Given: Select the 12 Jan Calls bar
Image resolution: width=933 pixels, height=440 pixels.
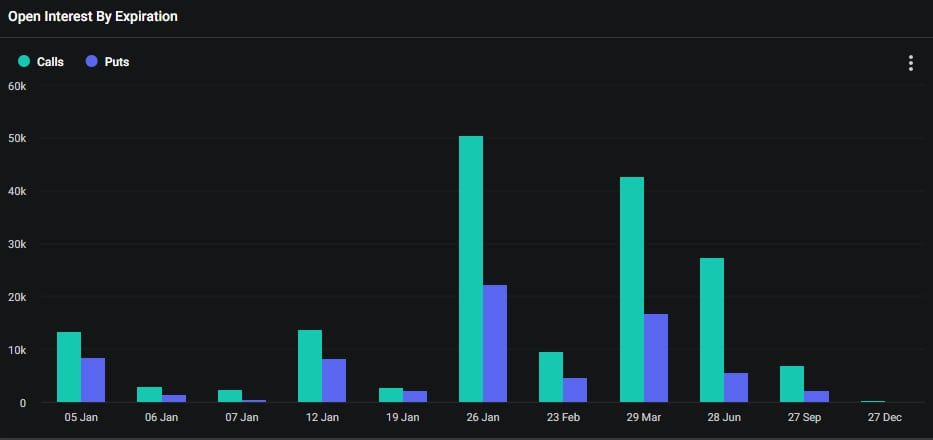Looking at the screenshot, I should coord(310,366).
